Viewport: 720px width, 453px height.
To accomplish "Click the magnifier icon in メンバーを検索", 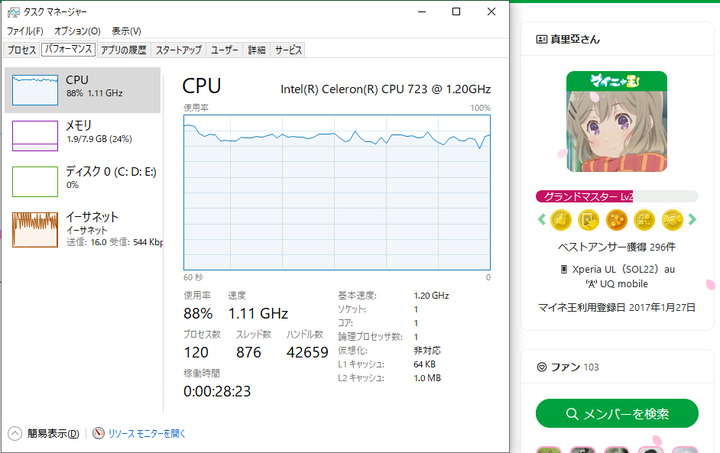I will click(572, 414).
